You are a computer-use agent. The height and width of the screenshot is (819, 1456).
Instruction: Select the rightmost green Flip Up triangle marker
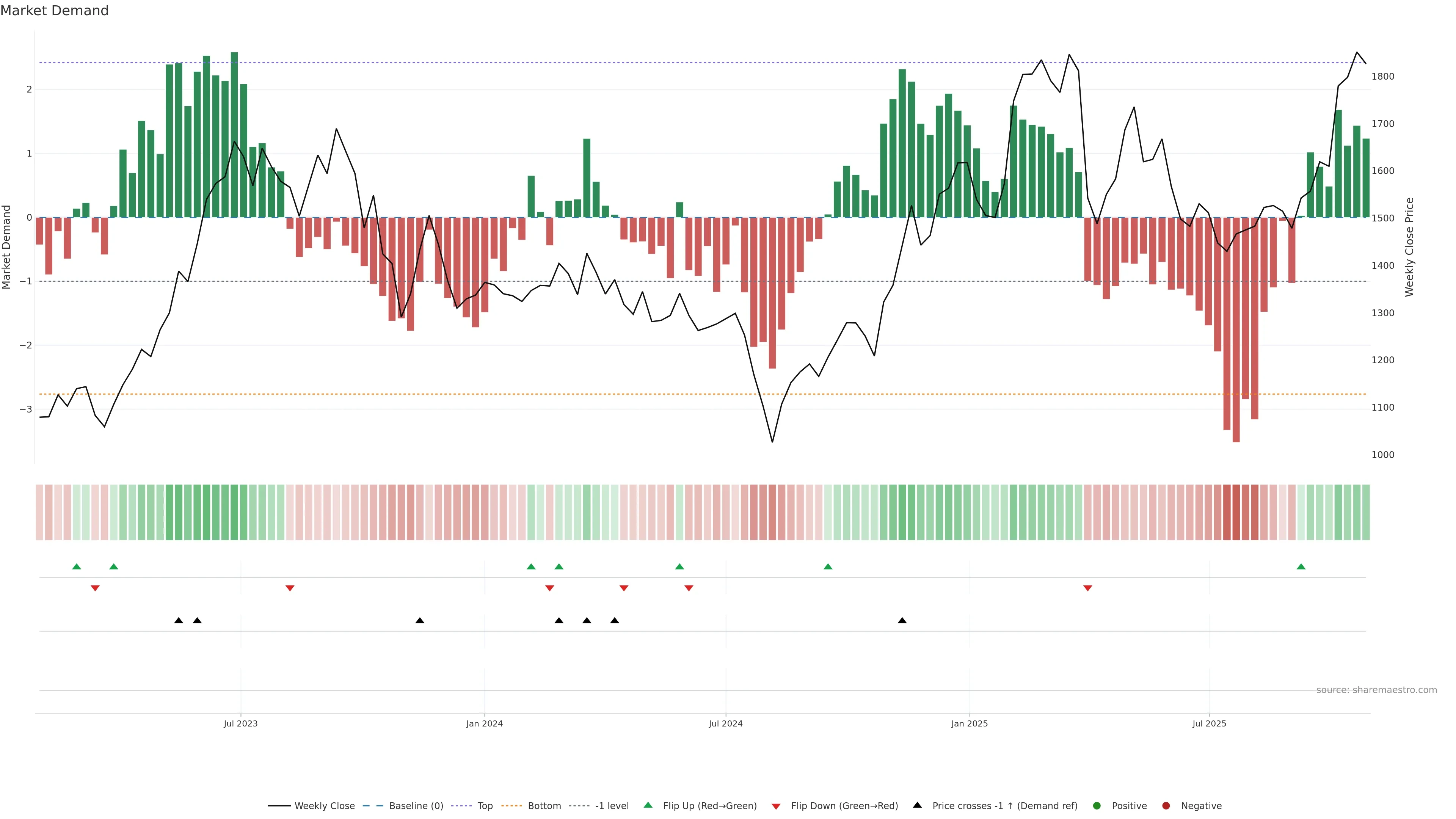coord(1301,566)
